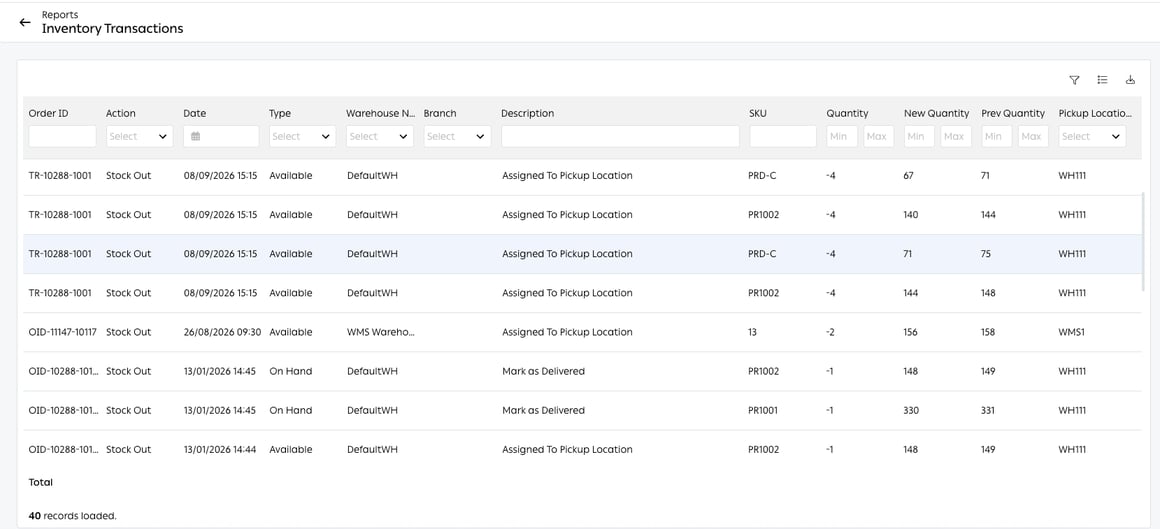Open the Branch filter dropdown
The width and height of the screenshot is (1160, 529).
tap(457, 136)
